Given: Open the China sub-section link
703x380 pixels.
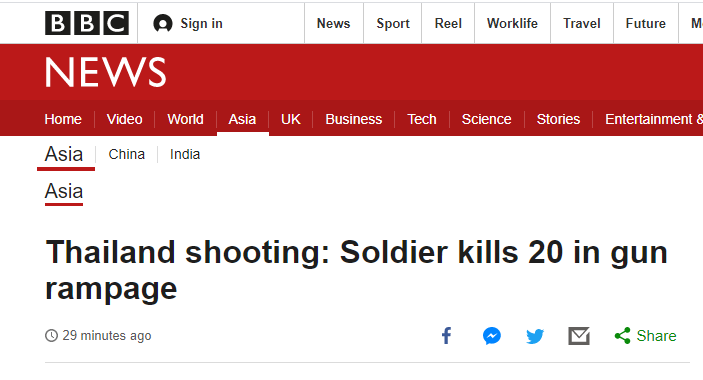Looking at the screenshot, I should [x=126, y=154].
